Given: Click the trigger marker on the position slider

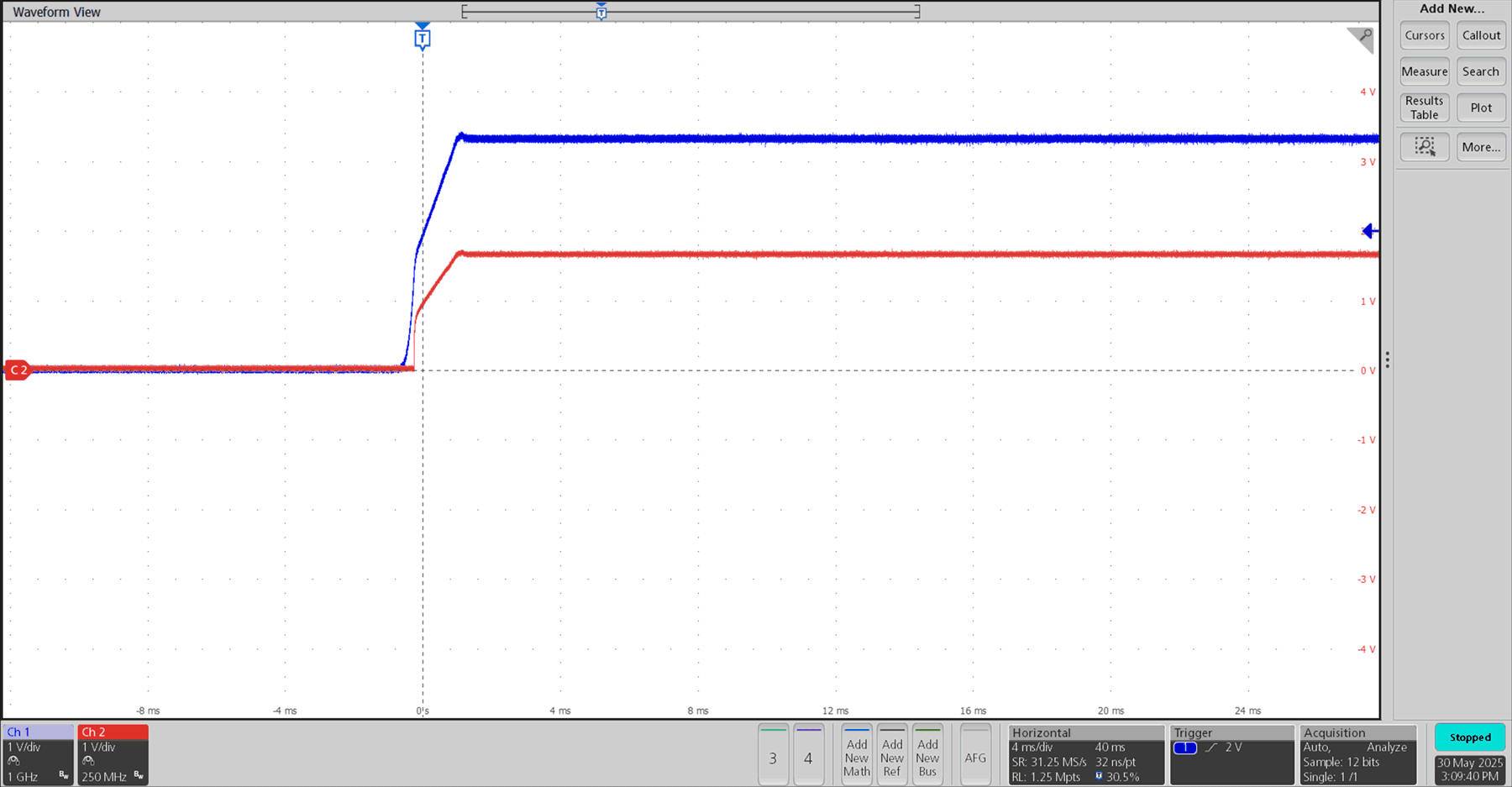Looking at the screenshot, I should click(601, 12).
